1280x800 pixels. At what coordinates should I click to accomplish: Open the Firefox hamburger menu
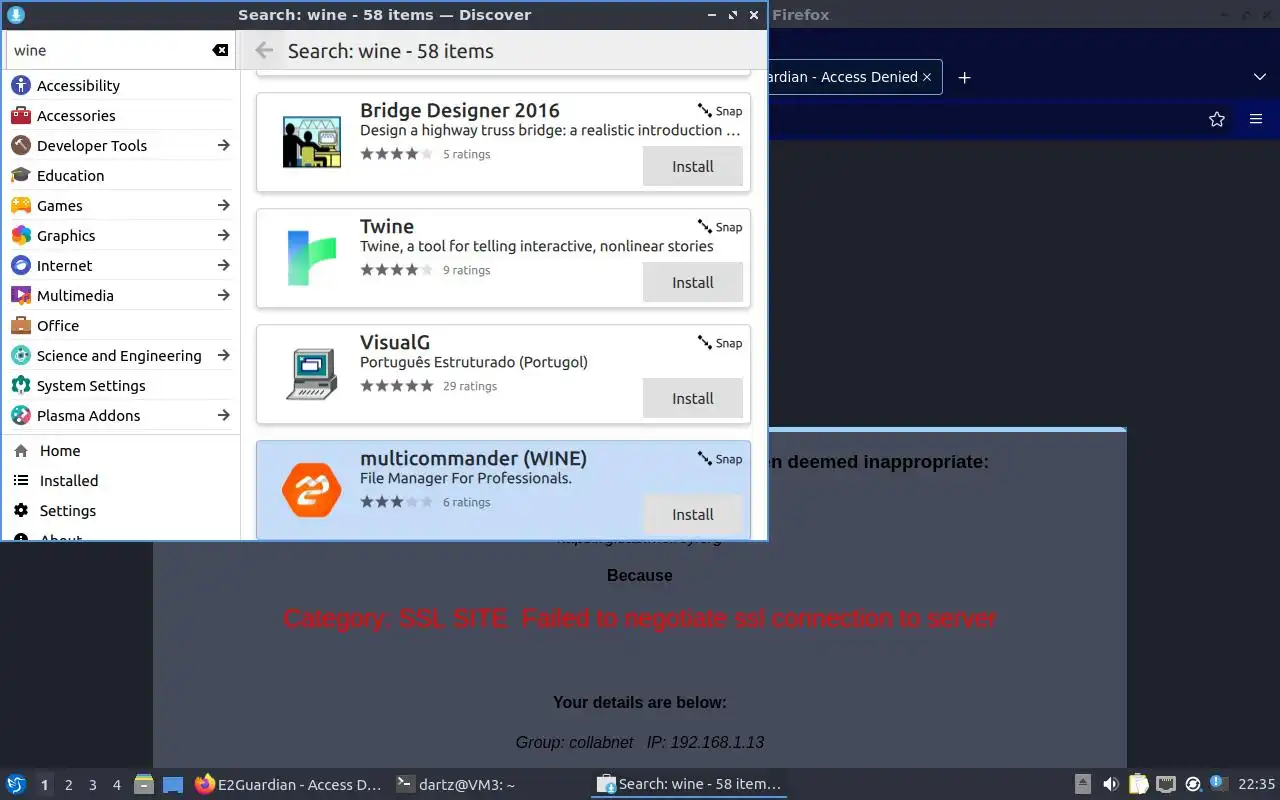[1256, 119]
